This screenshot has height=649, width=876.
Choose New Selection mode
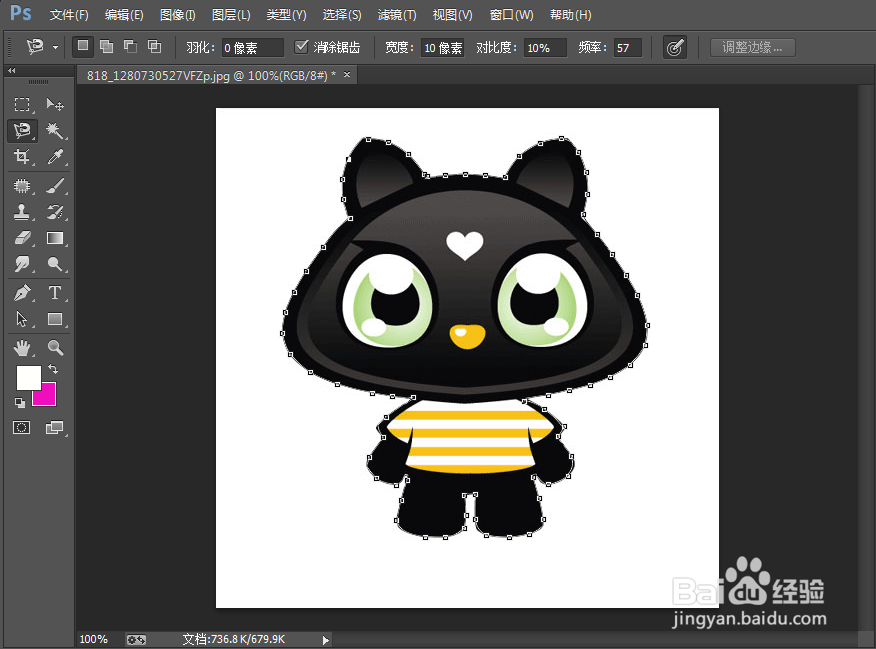83,46
